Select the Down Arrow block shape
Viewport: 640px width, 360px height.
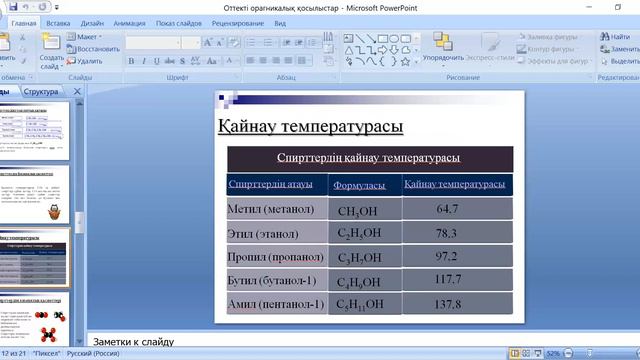(394, 50)
